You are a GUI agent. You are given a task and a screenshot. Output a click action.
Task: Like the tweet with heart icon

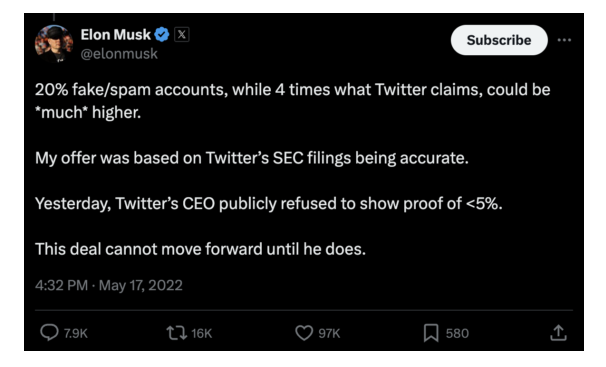click(304, 333)
